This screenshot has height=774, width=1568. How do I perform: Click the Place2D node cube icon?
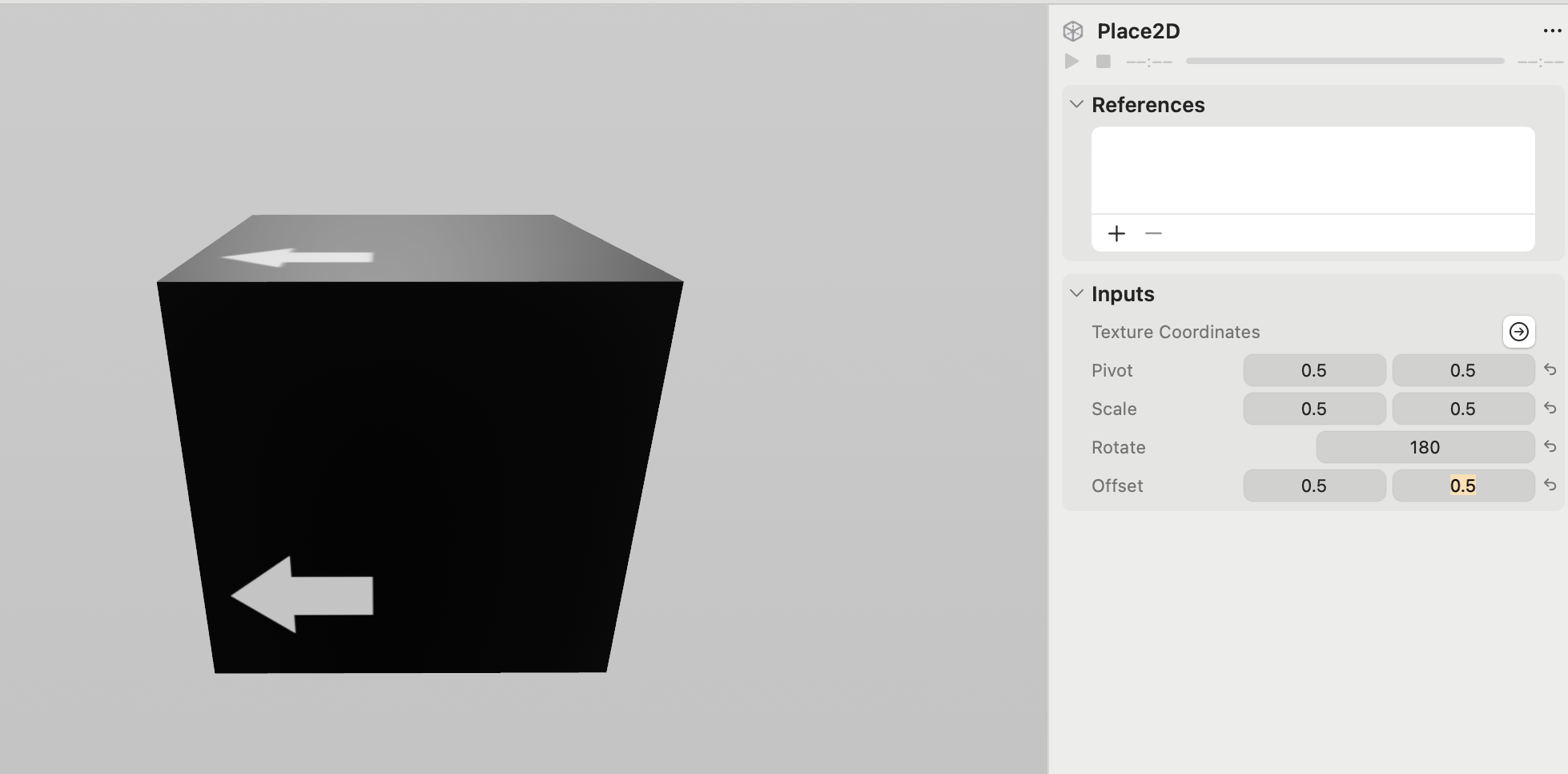[x=1073, y=30]
